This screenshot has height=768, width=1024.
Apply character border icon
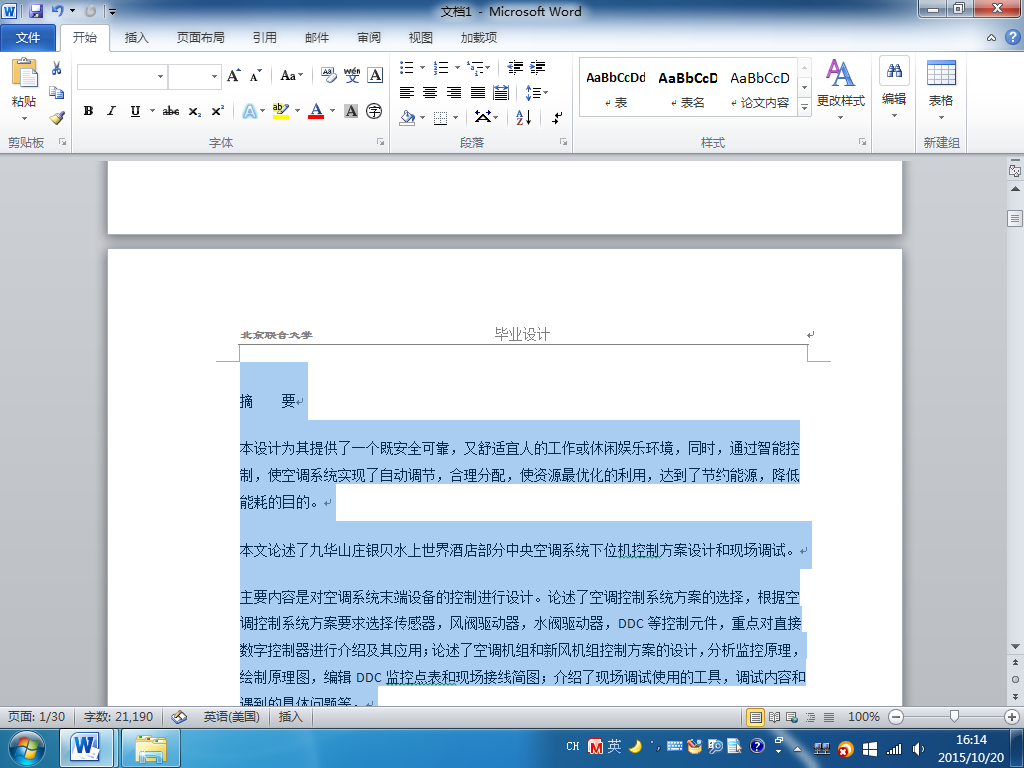[x=375, y=76]
